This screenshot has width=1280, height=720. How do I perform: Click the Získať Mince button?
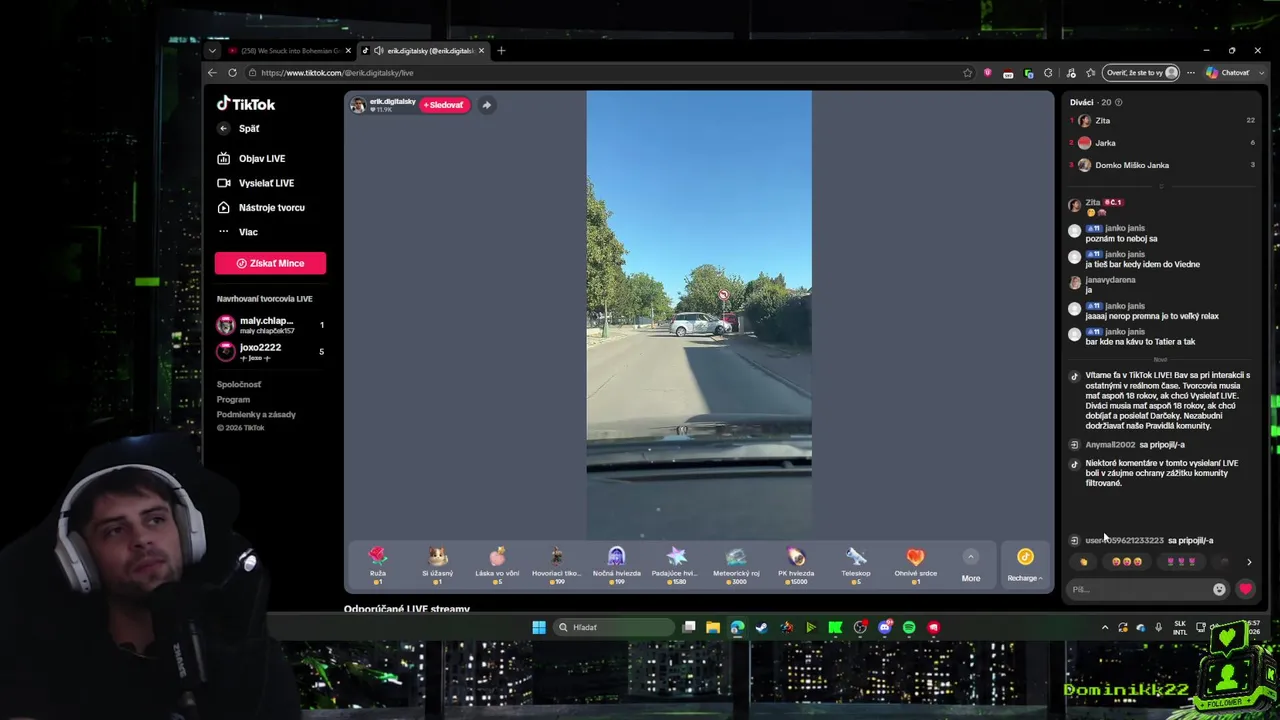pyautogui.click(x=270, y=263)
